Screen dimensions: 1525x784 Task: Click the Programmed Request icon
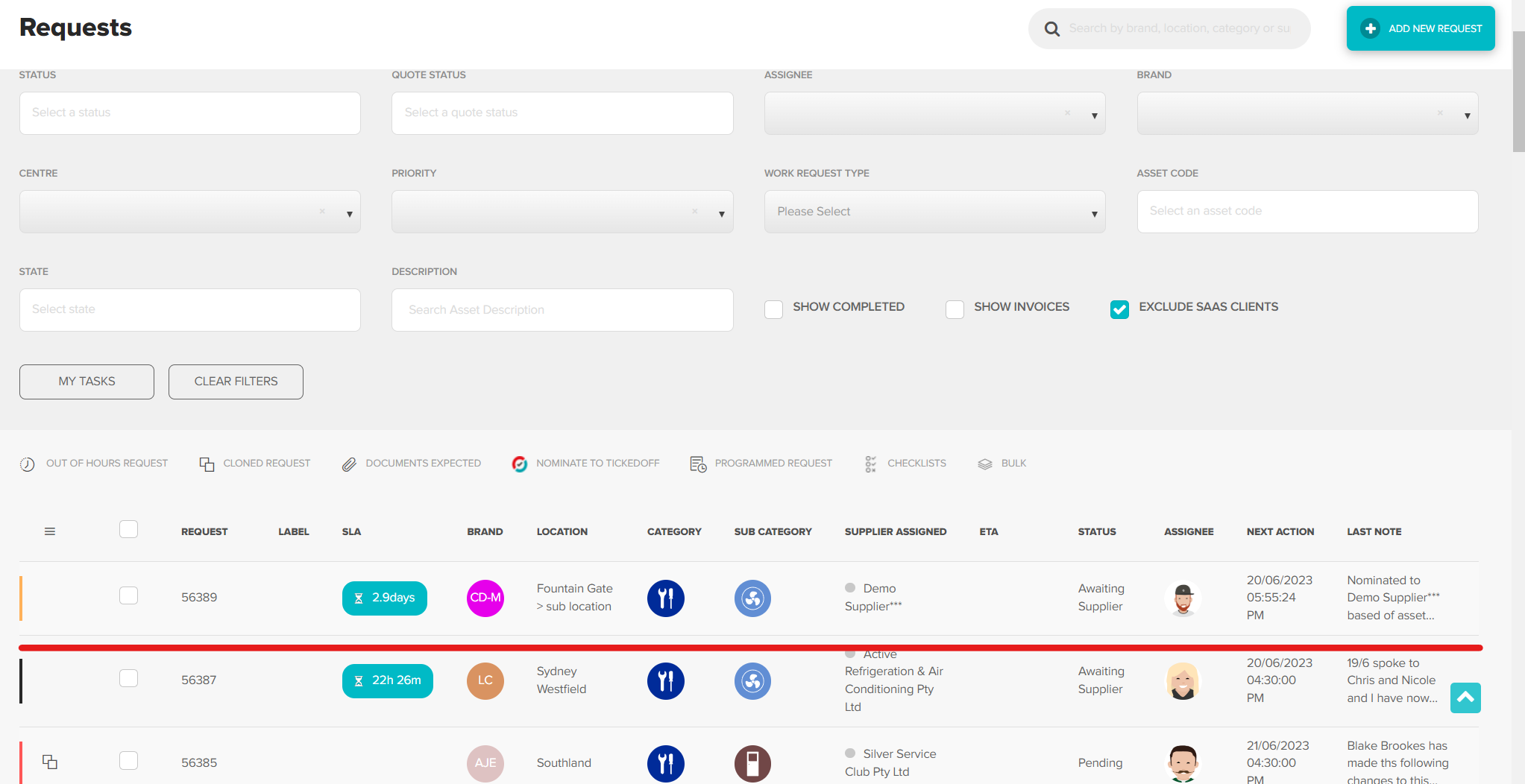pos(698,464)
